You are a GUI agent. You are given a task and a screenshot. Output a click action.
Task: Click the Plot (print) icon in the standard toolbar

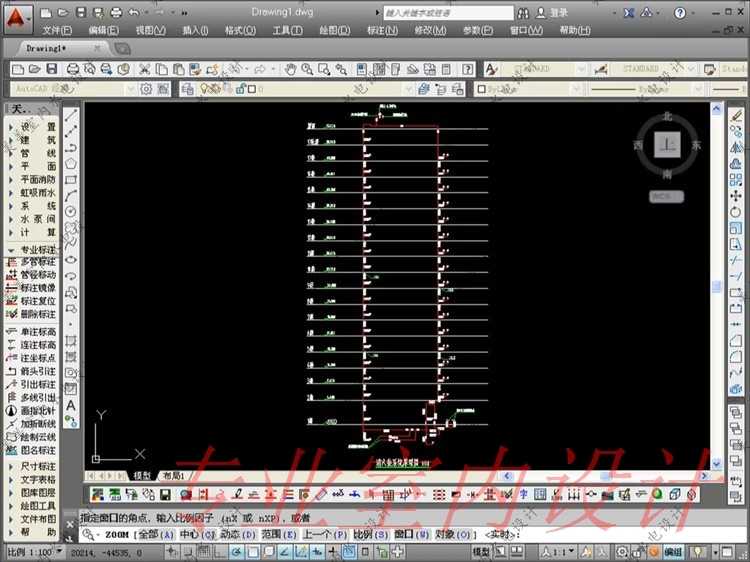73,69
